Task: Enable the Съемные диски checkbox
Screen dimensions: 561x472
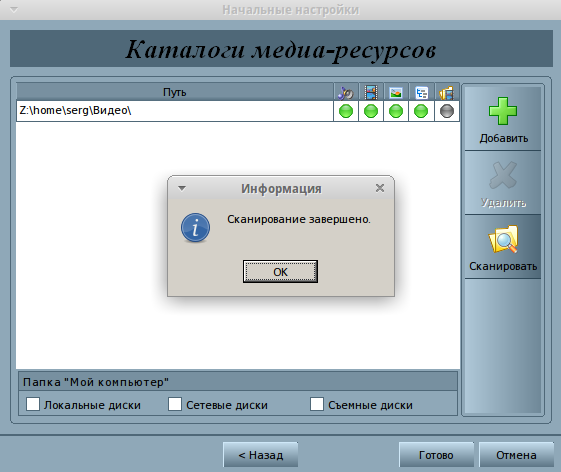Action: point(317,404)
